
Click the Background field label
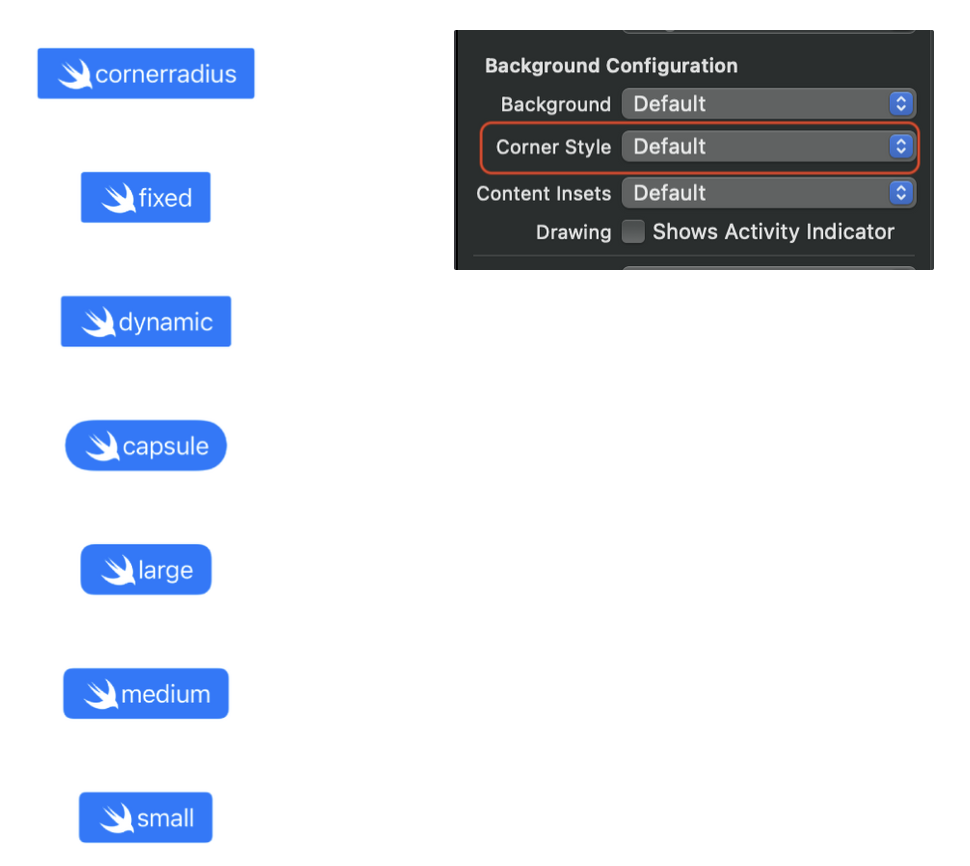point(556,105)
